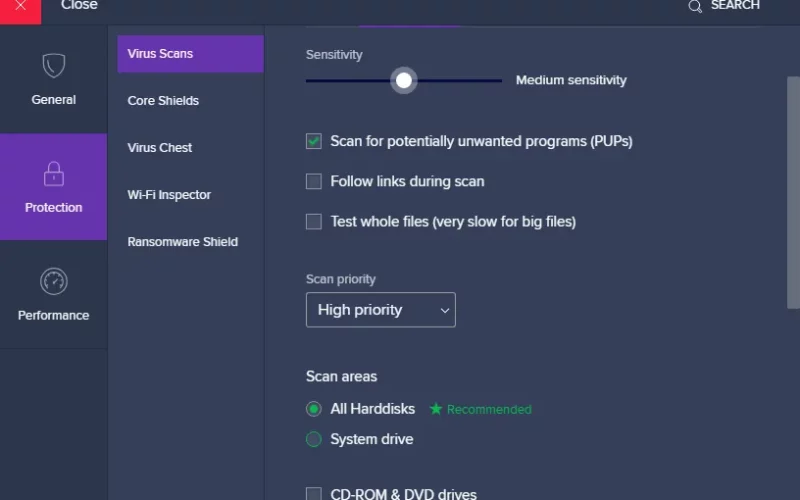Open the Core Shields section
The height and width of the screenshot is (500, 800).
(x=163, y=101)
